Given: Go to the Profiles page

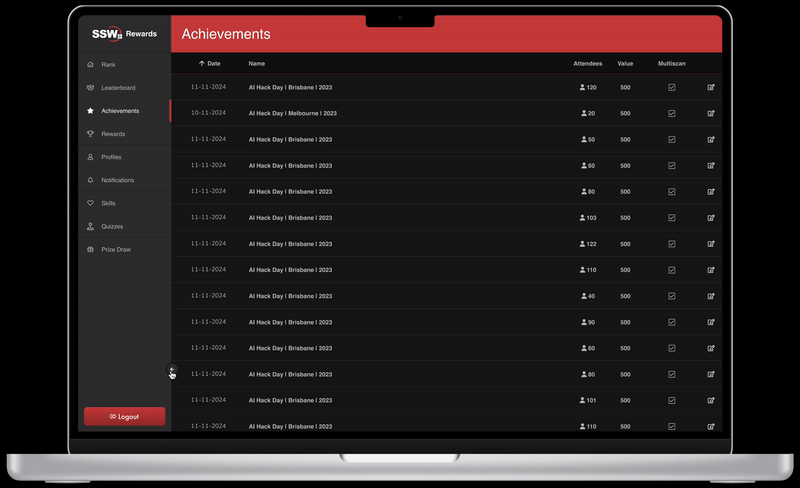Looking at the screenshot, I should click(x=111, y=157).
